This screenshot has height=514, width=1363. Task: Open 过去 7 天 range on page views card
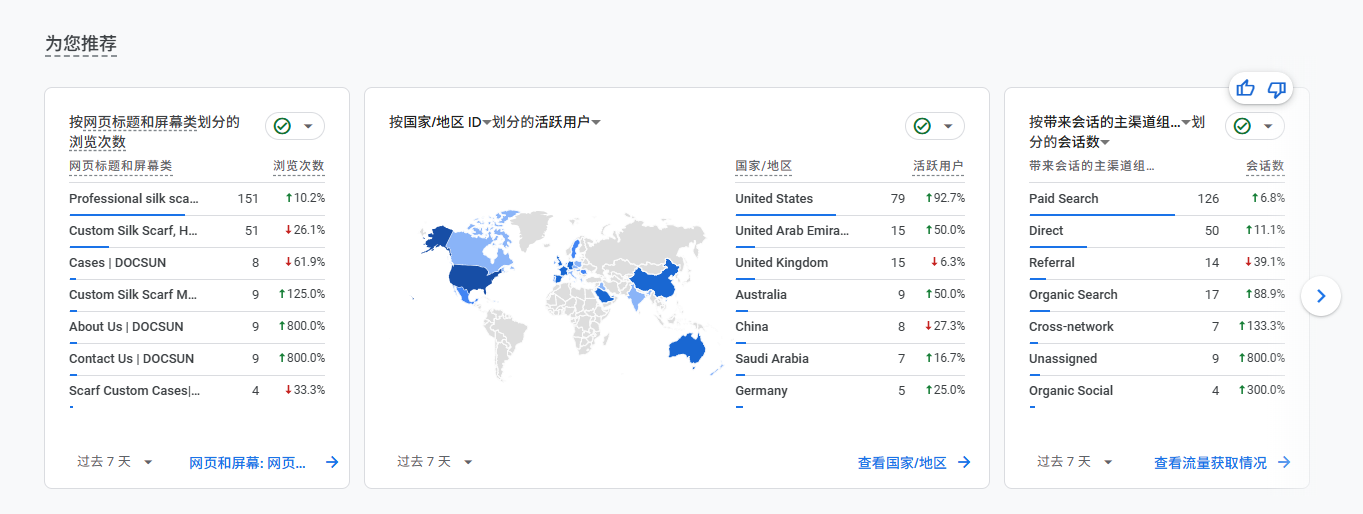(x=114, y=462)
